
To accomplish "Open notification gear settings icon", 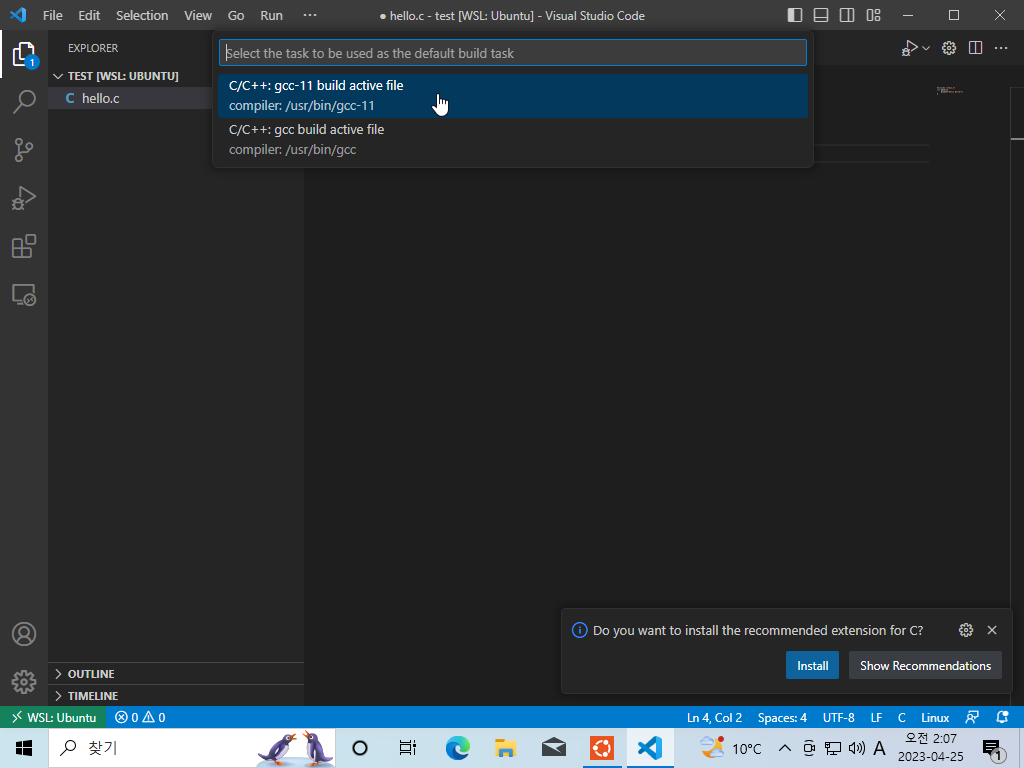I will click(x=966, y=630).
